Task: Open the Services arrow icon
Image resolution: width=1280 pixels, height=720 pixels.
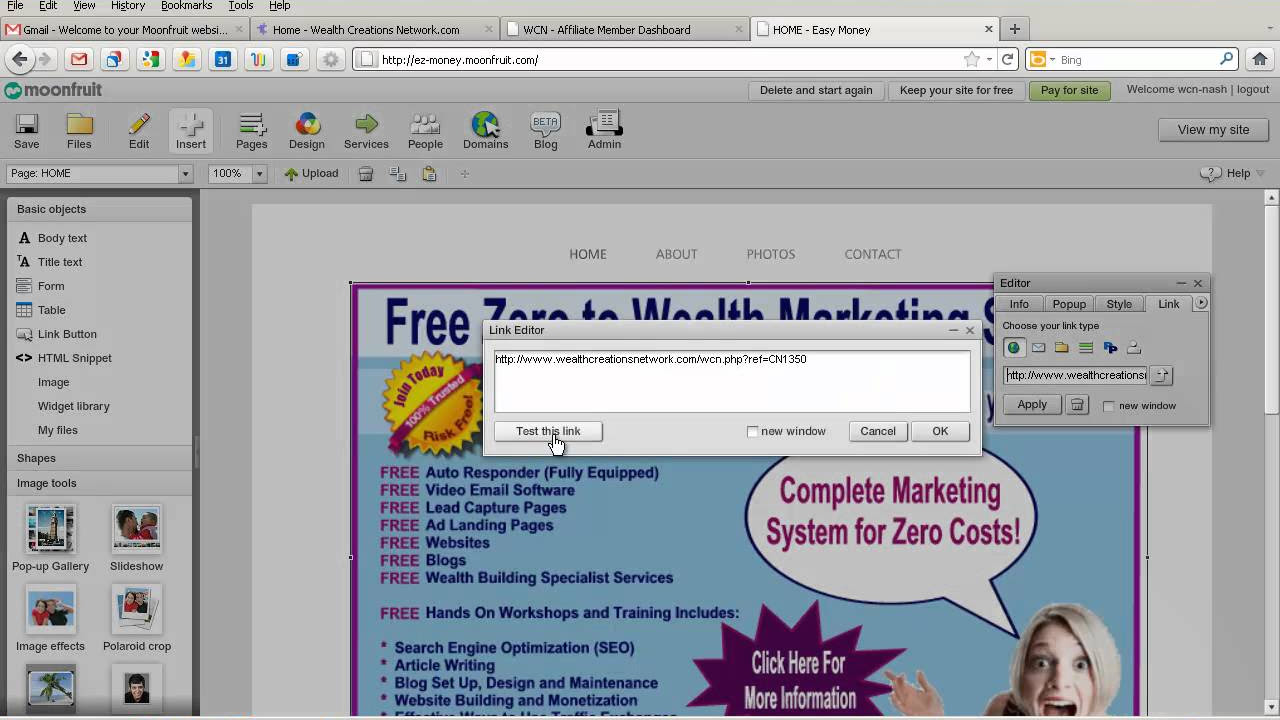Action: (x=366, y=131)
